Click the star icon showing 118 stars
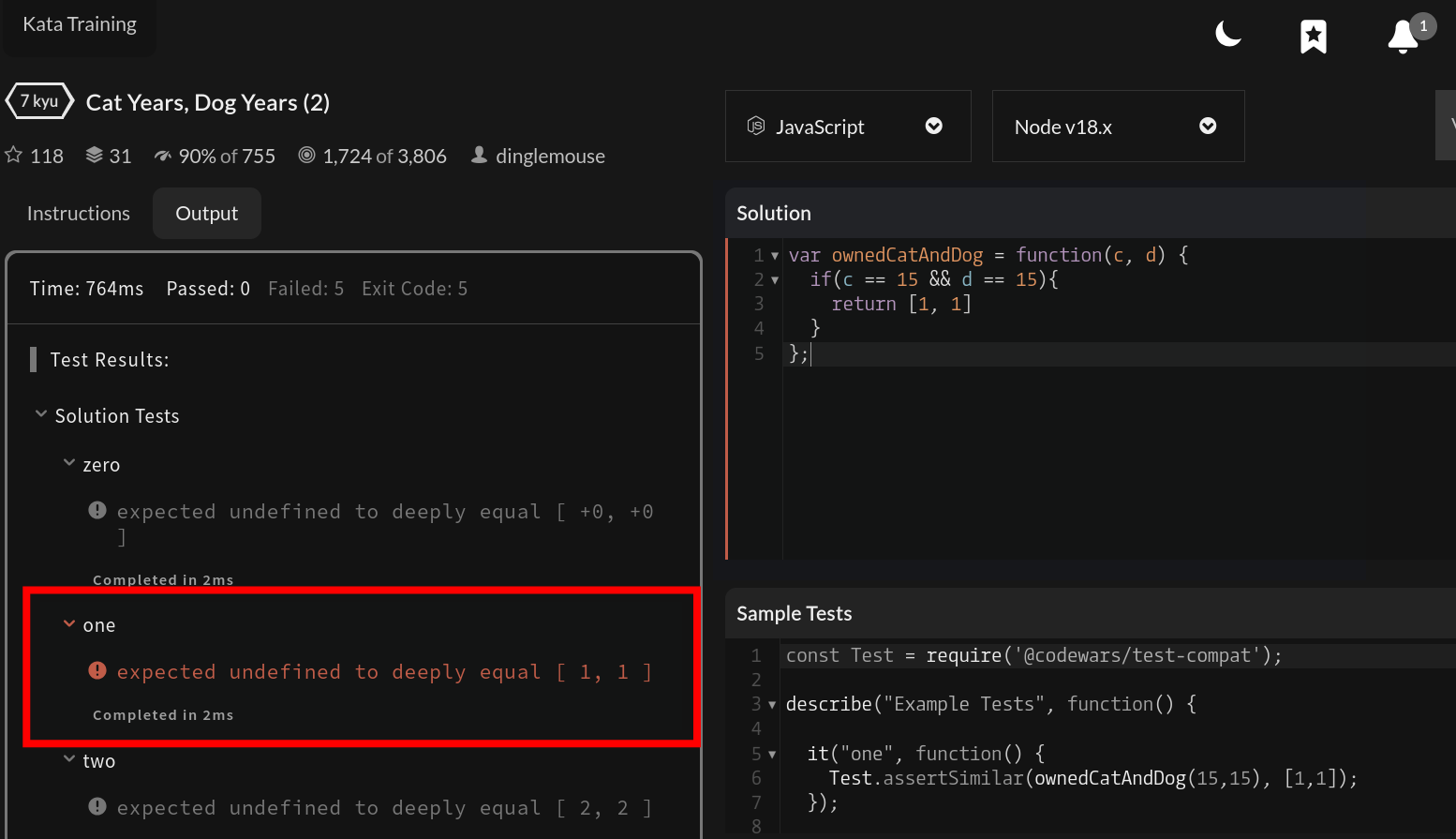1456x839 pixels. pos(13,155)
